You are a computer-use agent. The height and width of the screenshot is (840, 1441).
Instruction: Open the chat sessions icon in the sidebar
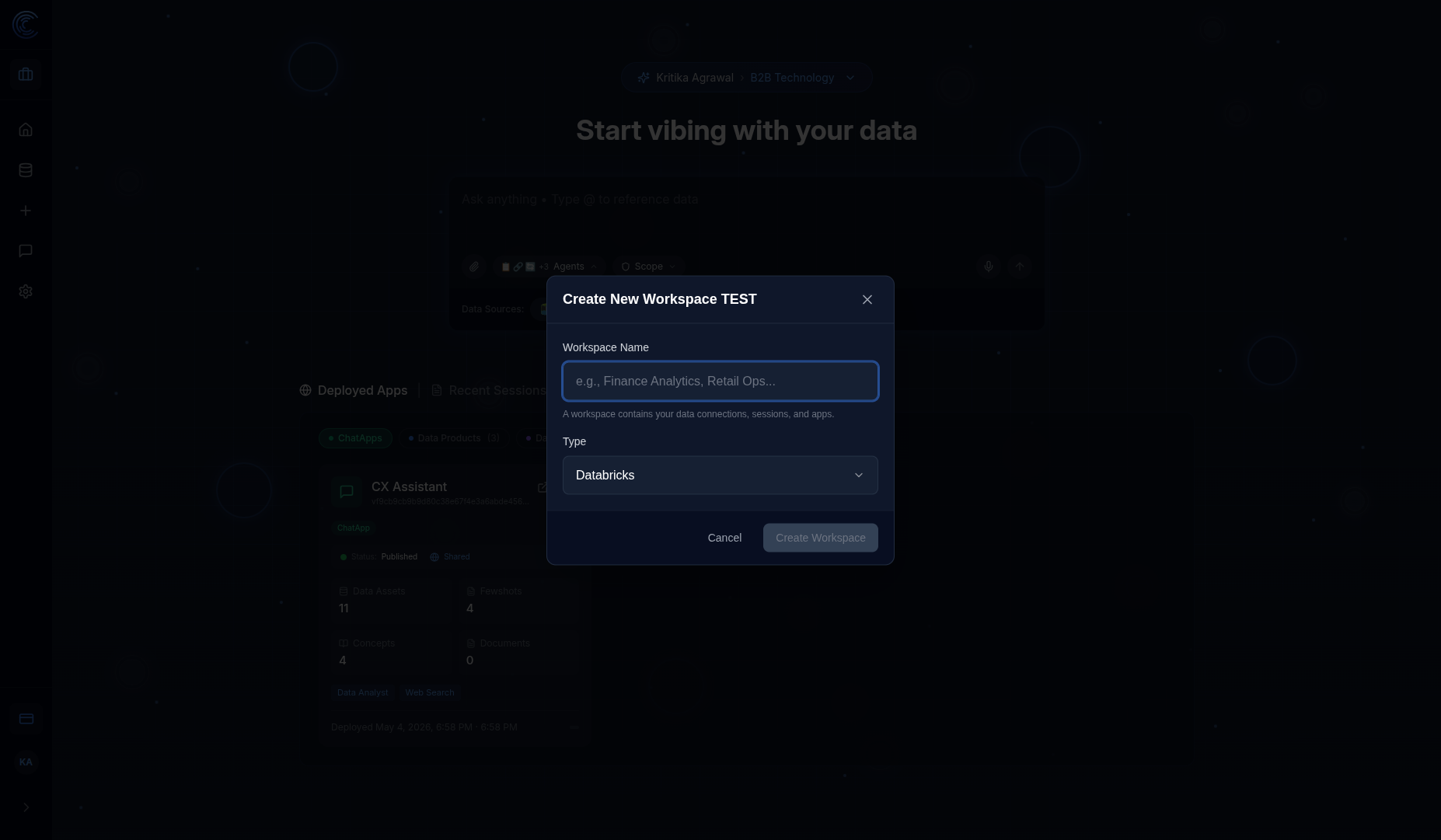pyautogui.click(x=26, y=251)
